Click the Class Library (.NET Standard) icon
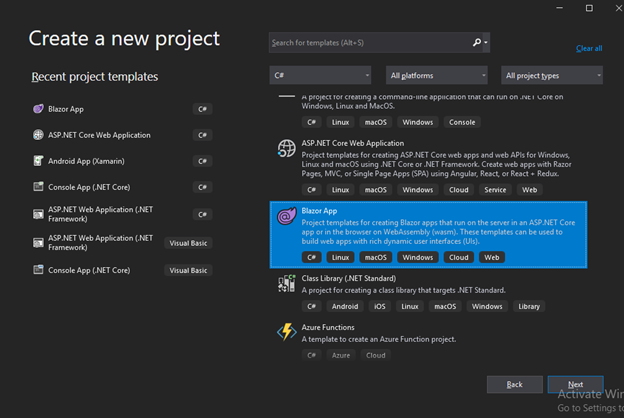The image size is (624, 418). click(x=286, y=284)
